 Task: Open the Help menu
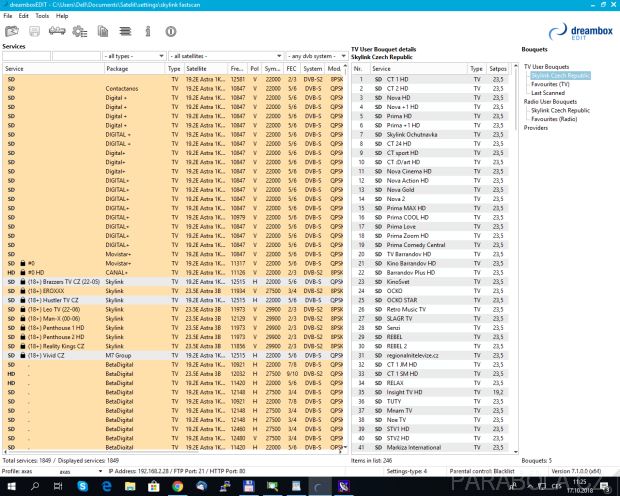pos(62,16)
